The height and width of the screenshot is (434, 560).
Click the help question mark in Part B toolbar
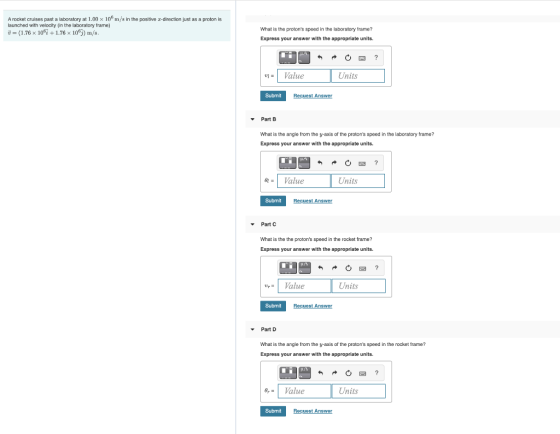376,163
